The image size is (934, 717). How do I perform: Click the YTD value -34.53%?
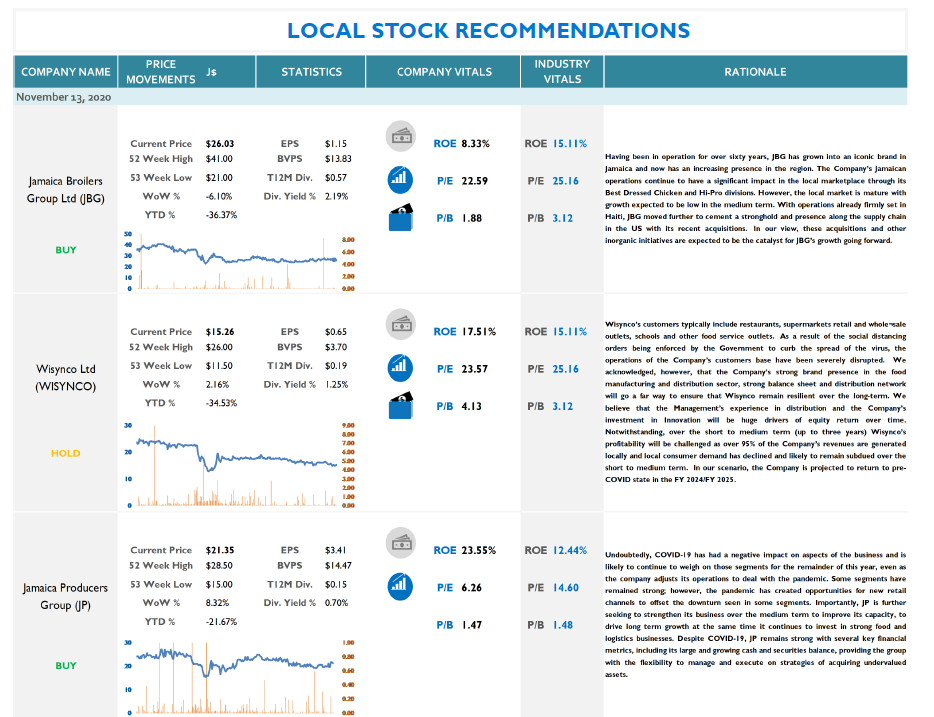click(x=221, y=403)
